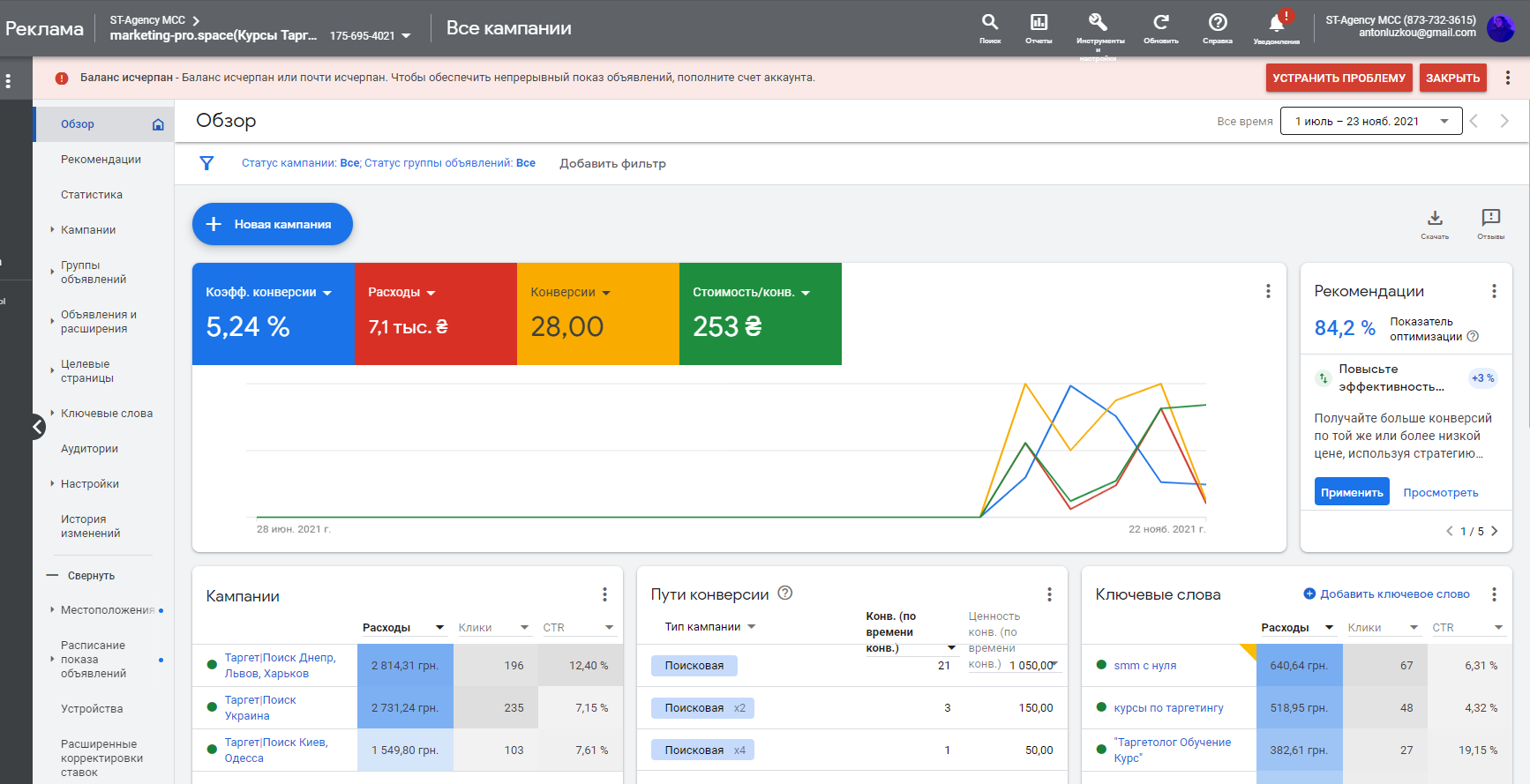Click the filter funnel icon
Viewport: 1530px width, 784px height.
[x=206, y=163]
